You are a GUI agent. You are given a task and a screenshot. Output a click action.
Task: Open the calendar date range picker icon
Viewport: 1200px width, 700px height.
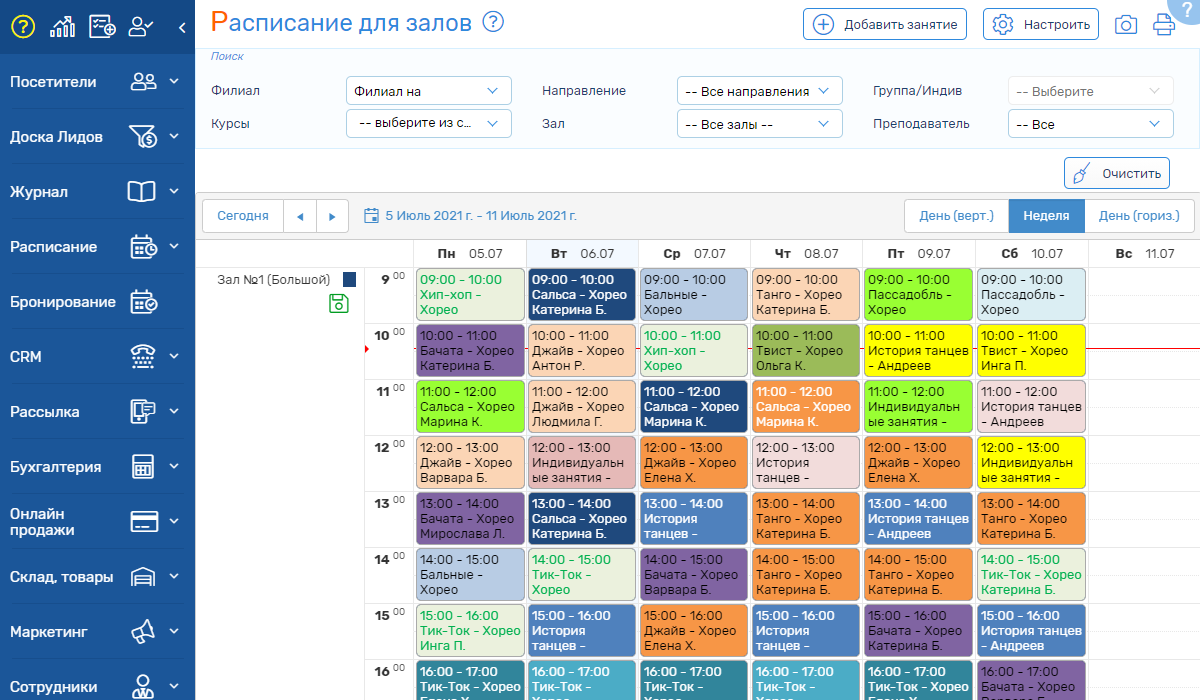[371, 215]
